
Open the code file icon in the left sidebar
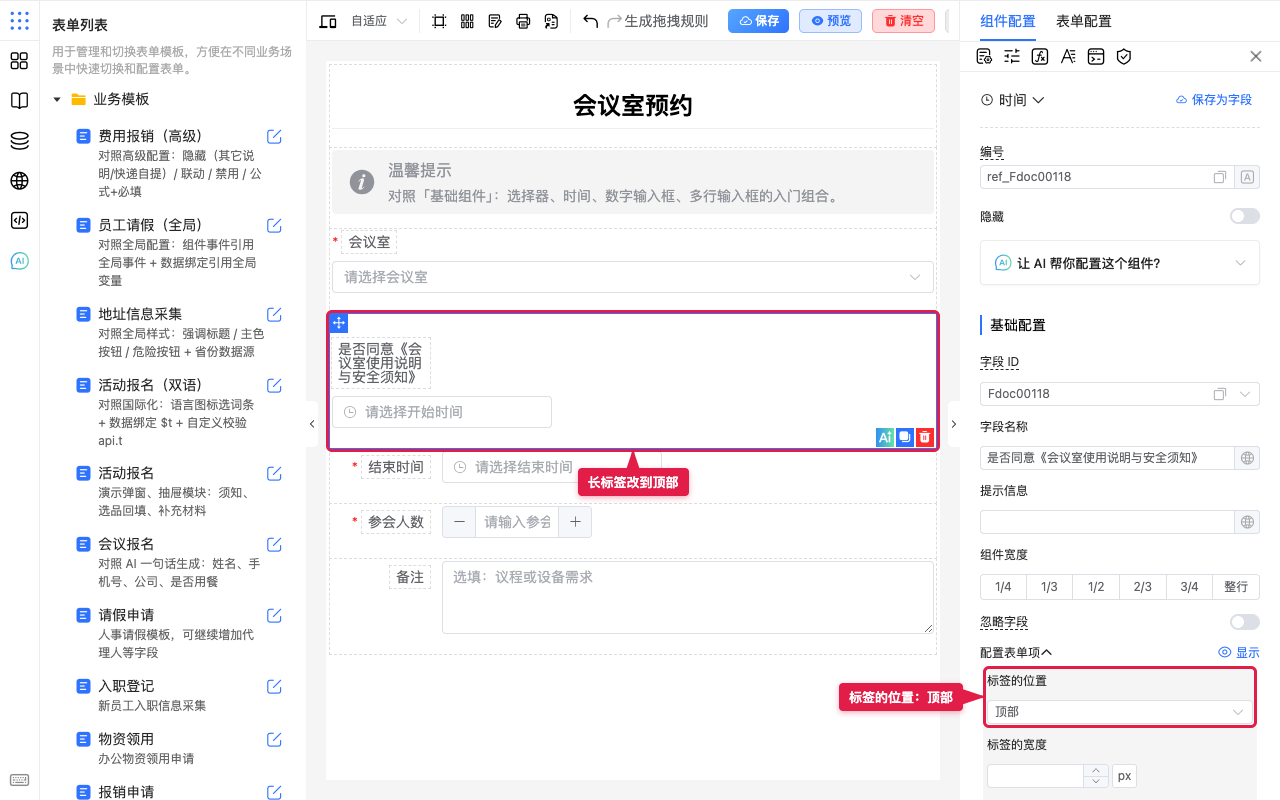click(x=19, y=221)
